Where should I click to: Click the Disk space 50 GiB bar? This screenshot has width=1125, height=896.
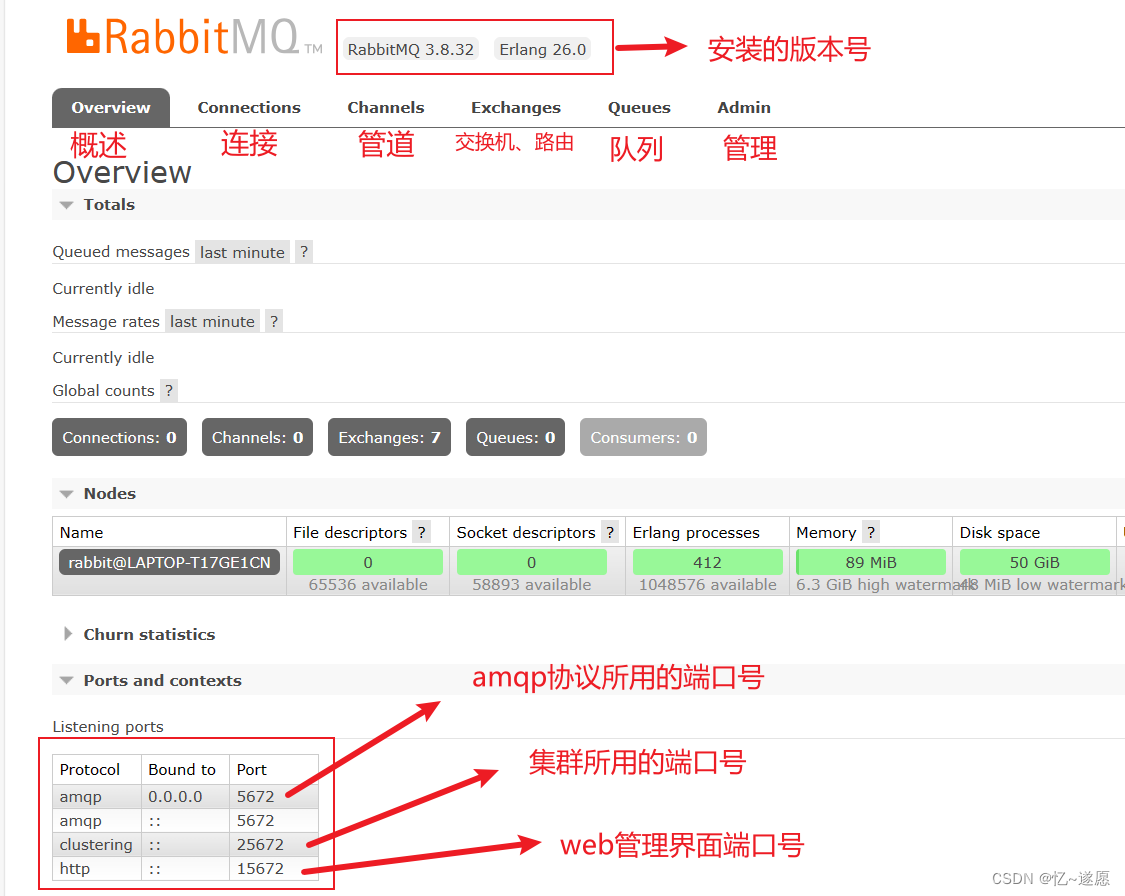click(x=1035, y=562)
